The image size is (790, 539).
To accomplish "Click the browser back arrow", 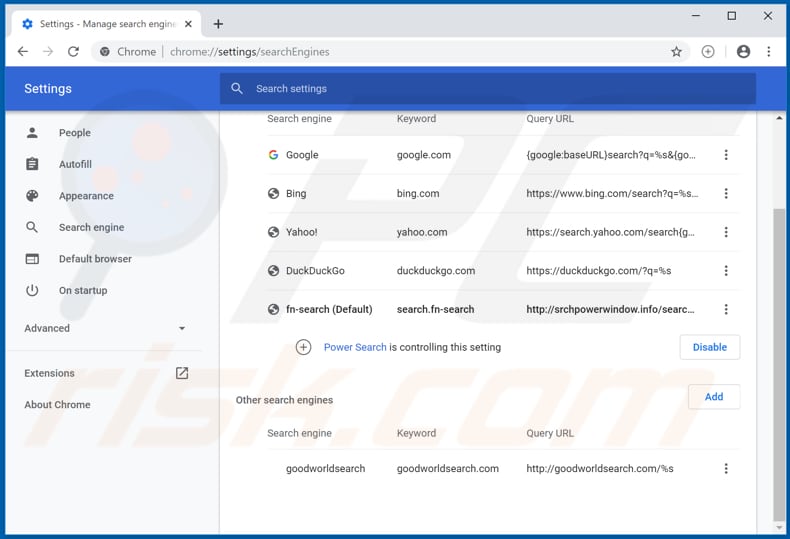I will click(x=23, y=52).
